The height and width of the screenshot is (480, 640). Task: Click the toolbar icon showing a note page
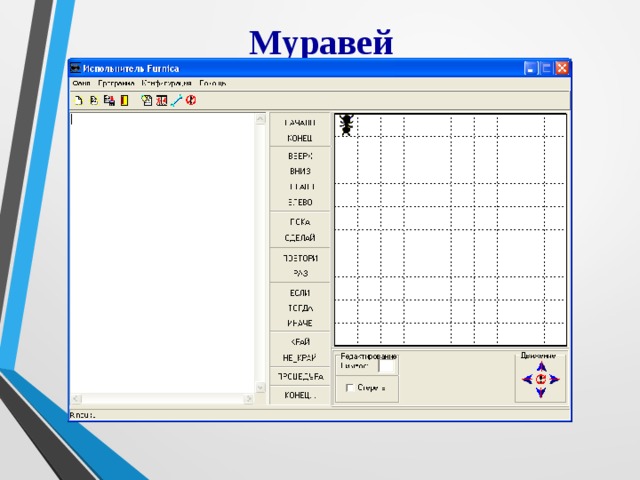(147, 100)
